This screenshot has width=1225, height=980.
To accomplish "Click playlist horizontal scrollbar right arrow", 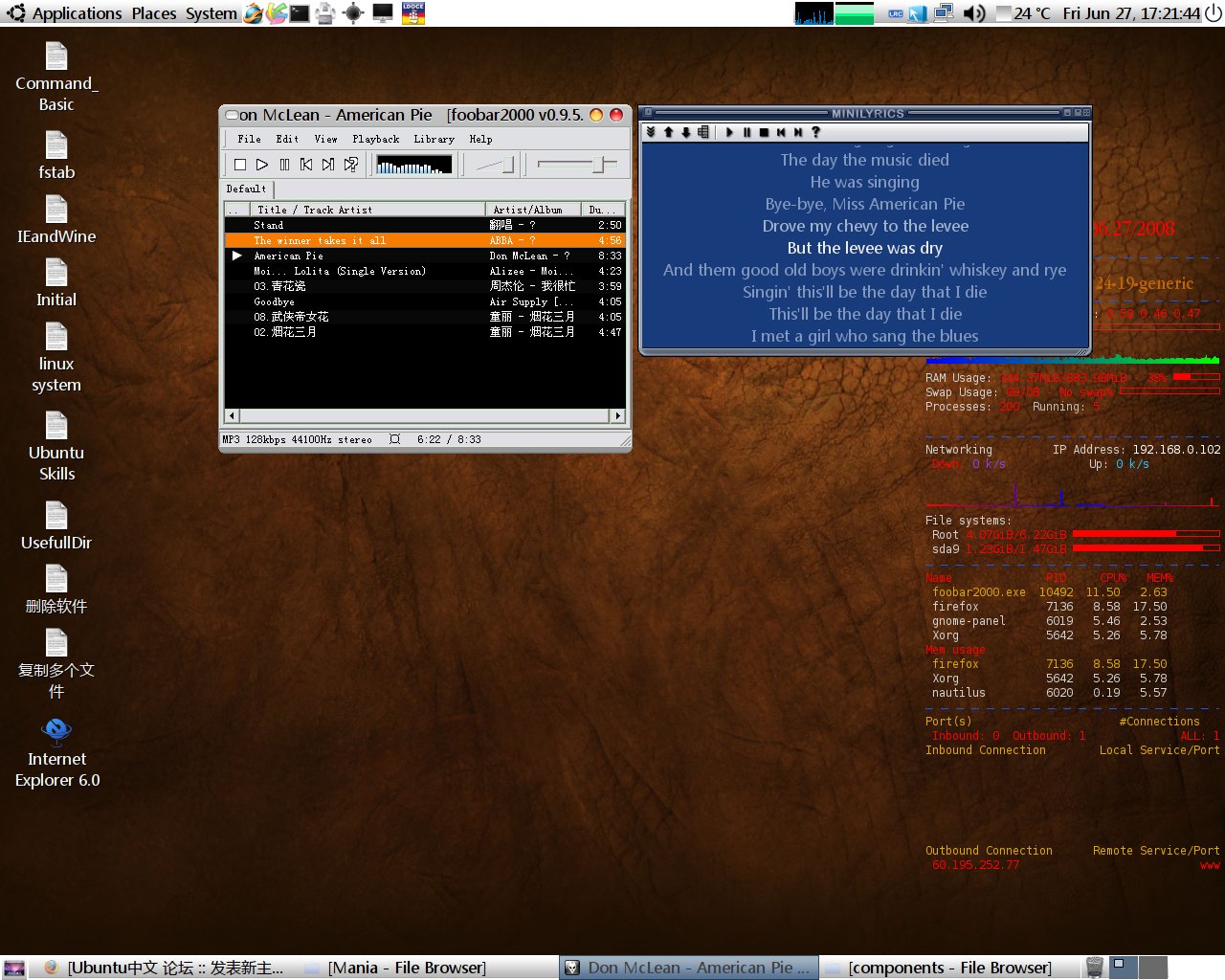I will [x=618, y=415].
